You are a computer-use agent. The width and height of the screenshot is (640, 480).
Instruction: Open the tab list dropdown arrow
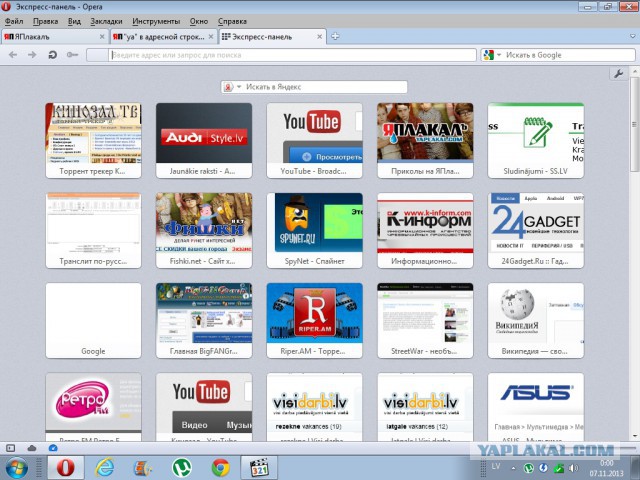[632, 37]
